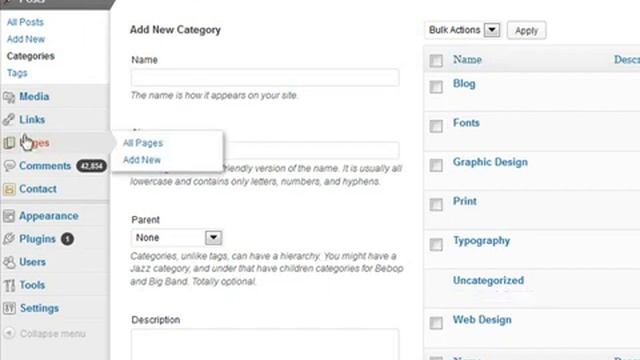
Task: Open the Print category link
Action: [x=465, y=201]
